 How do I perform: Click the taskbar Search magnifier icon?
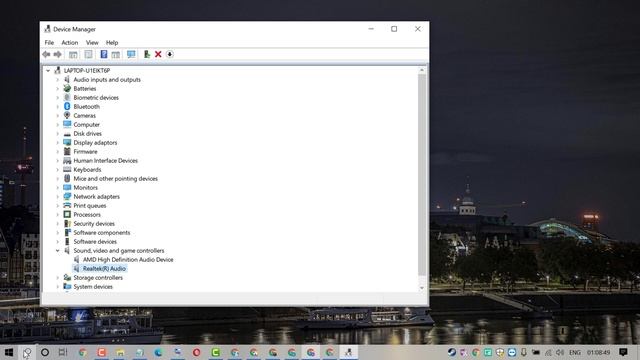point(27,352)
